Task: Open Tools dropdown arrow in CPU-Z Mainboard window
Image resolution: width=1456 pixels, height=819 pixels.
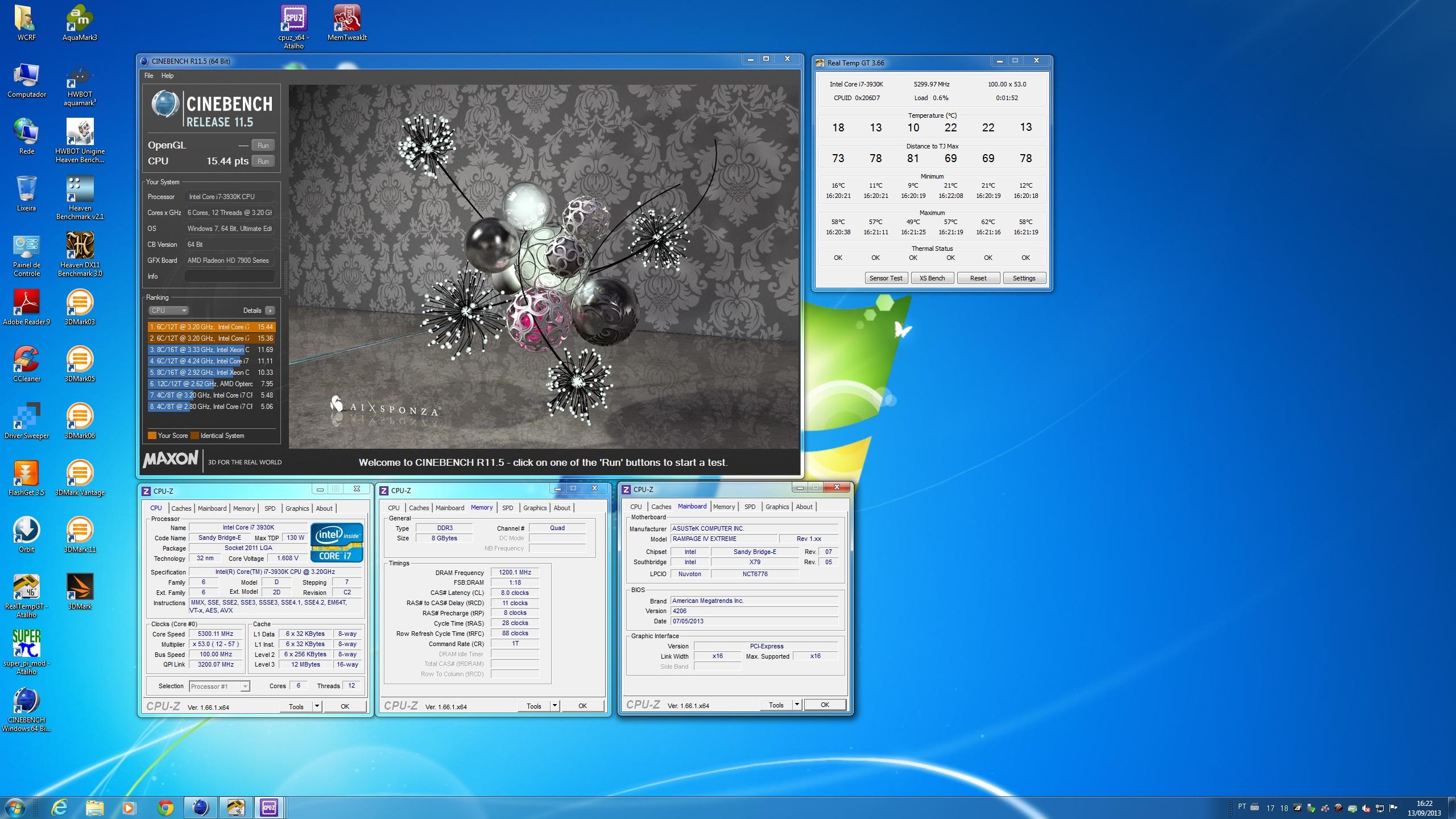Action: [797, 705]
